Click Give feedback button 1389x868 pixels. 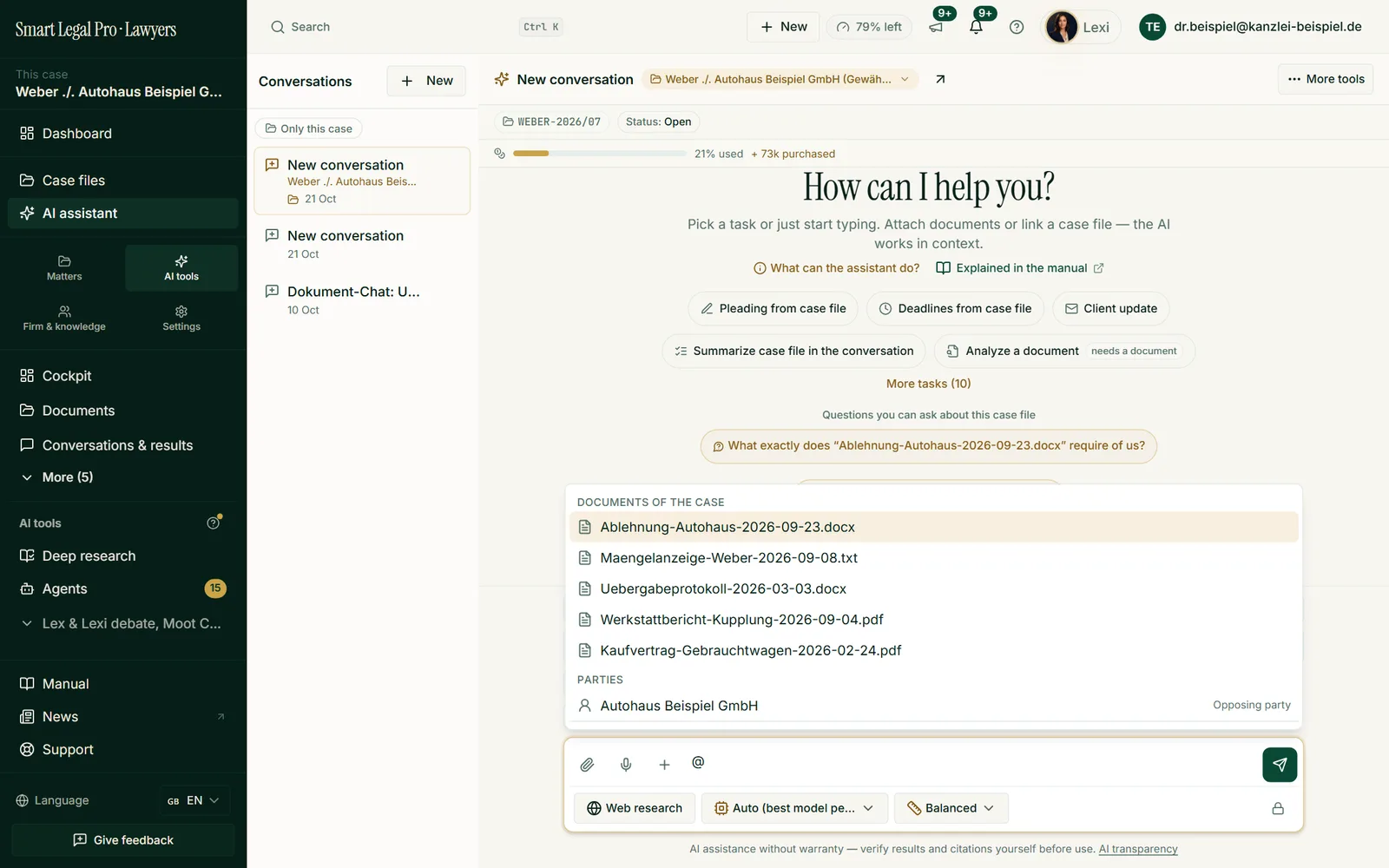point(122,840)
